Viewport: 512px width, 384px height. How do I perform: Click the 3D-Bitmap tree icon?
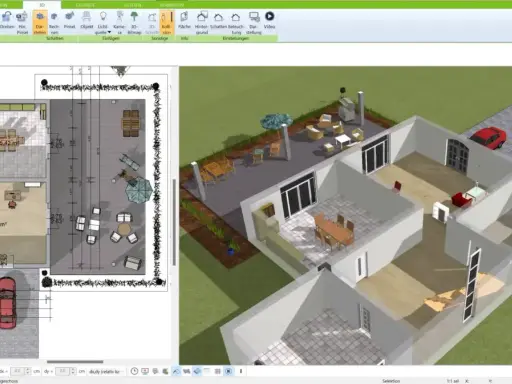pos(134,16)
